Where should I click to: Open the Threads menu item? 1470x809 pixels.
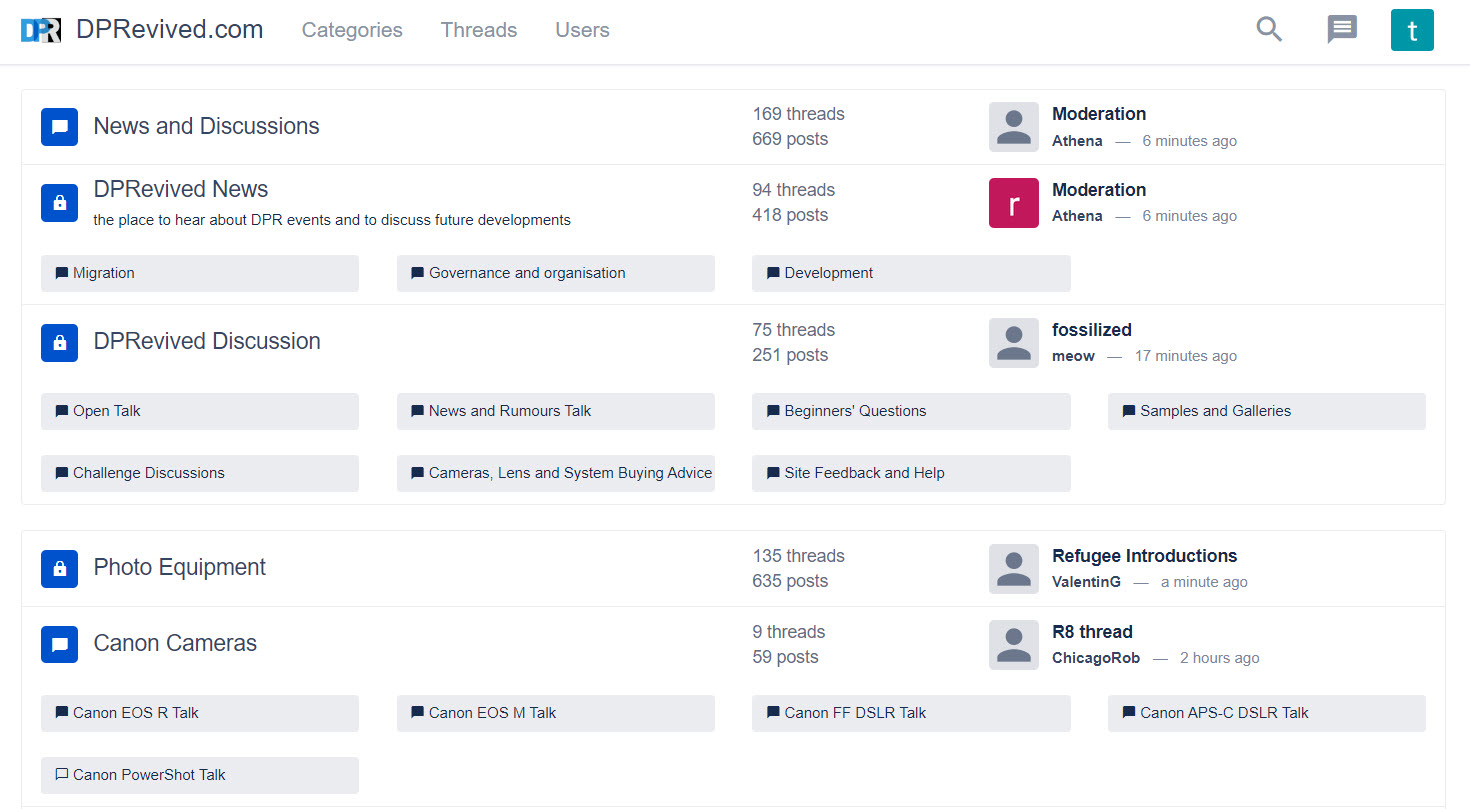479,30
